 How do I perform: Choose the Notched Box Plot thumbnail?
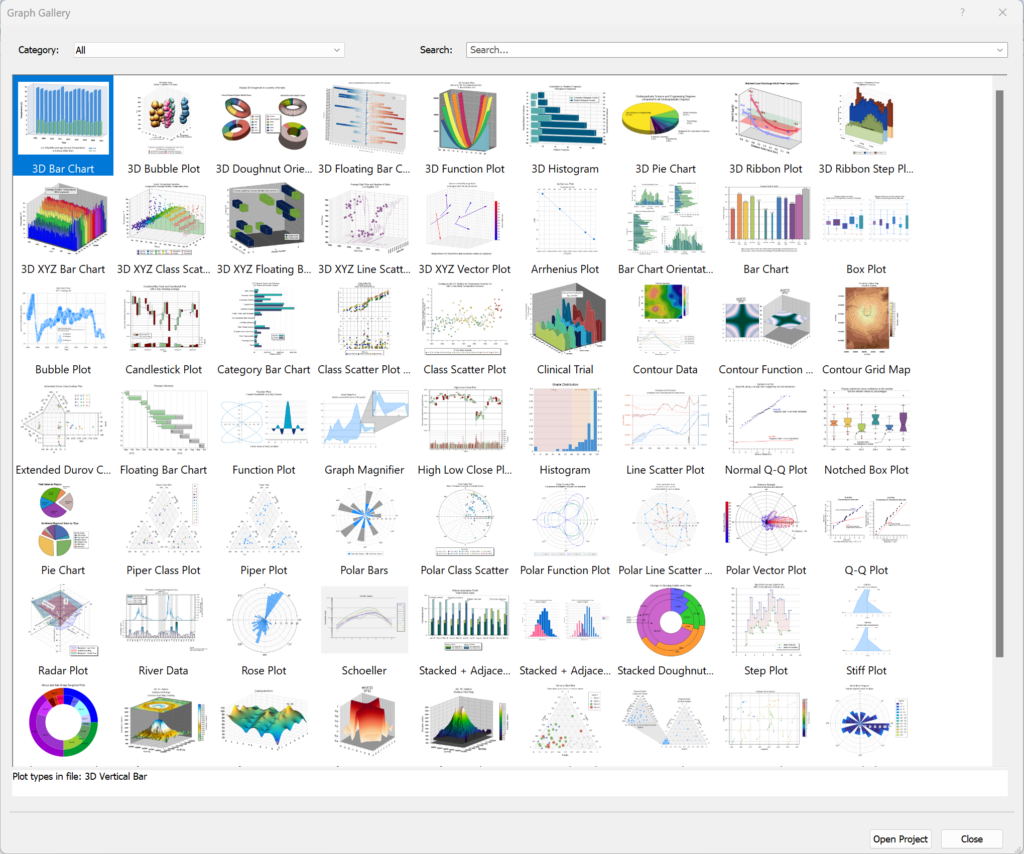click(866, 420)
